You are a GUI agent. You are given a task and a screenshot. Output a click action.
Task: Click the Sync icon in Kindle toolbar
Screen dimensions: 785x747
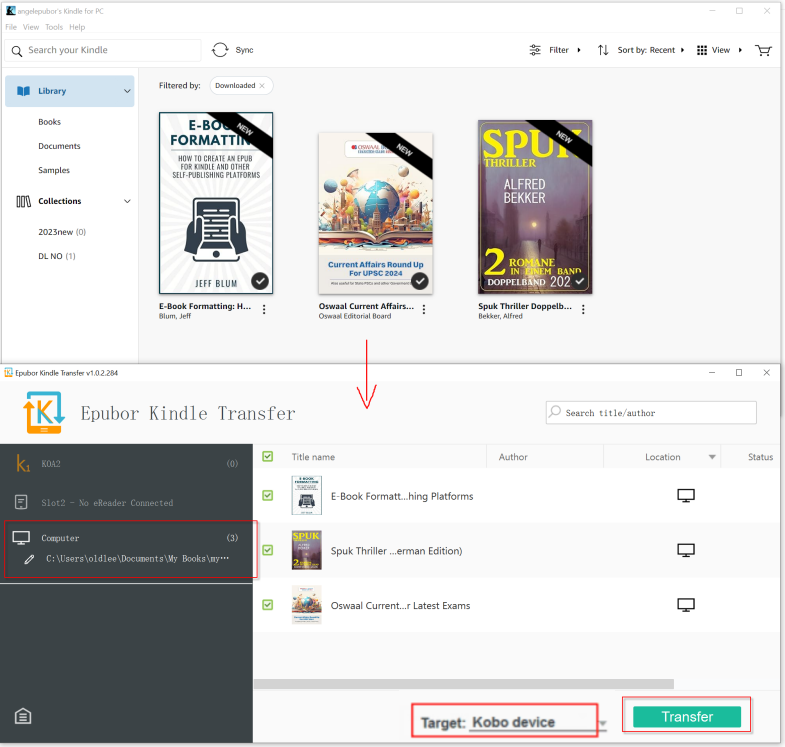click(220, 50)
